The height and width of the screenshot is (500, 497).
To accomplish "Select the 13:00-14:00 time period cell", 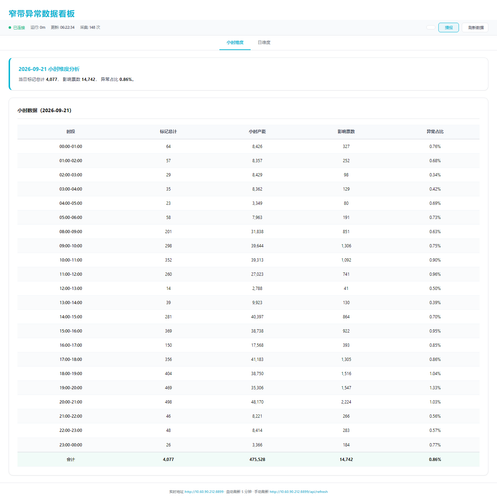I will tap(71, 303).
